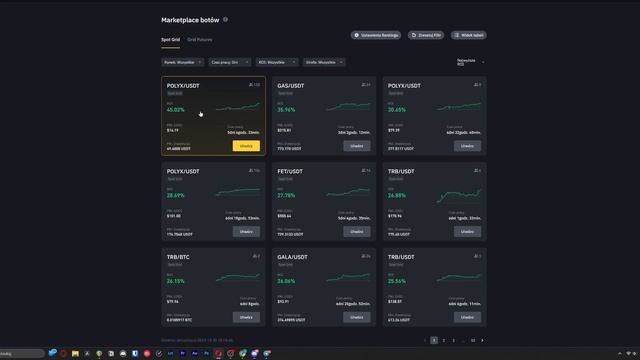This screenshot has height=360, width=640.
Task: Click Utwórz on the GAS/USDT card
Action: (357, 146)
